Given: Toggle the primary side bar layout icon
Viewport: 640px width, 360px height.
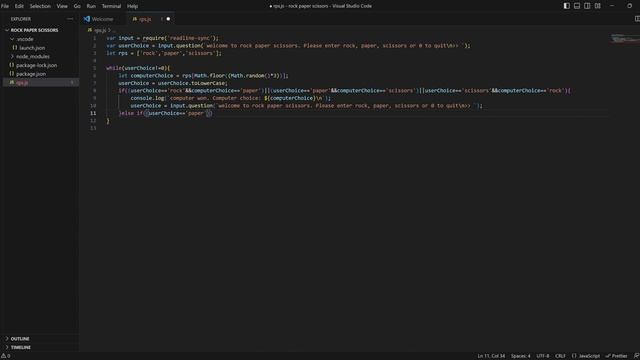Looking at the screenshot, I should [x=567, y=6].
